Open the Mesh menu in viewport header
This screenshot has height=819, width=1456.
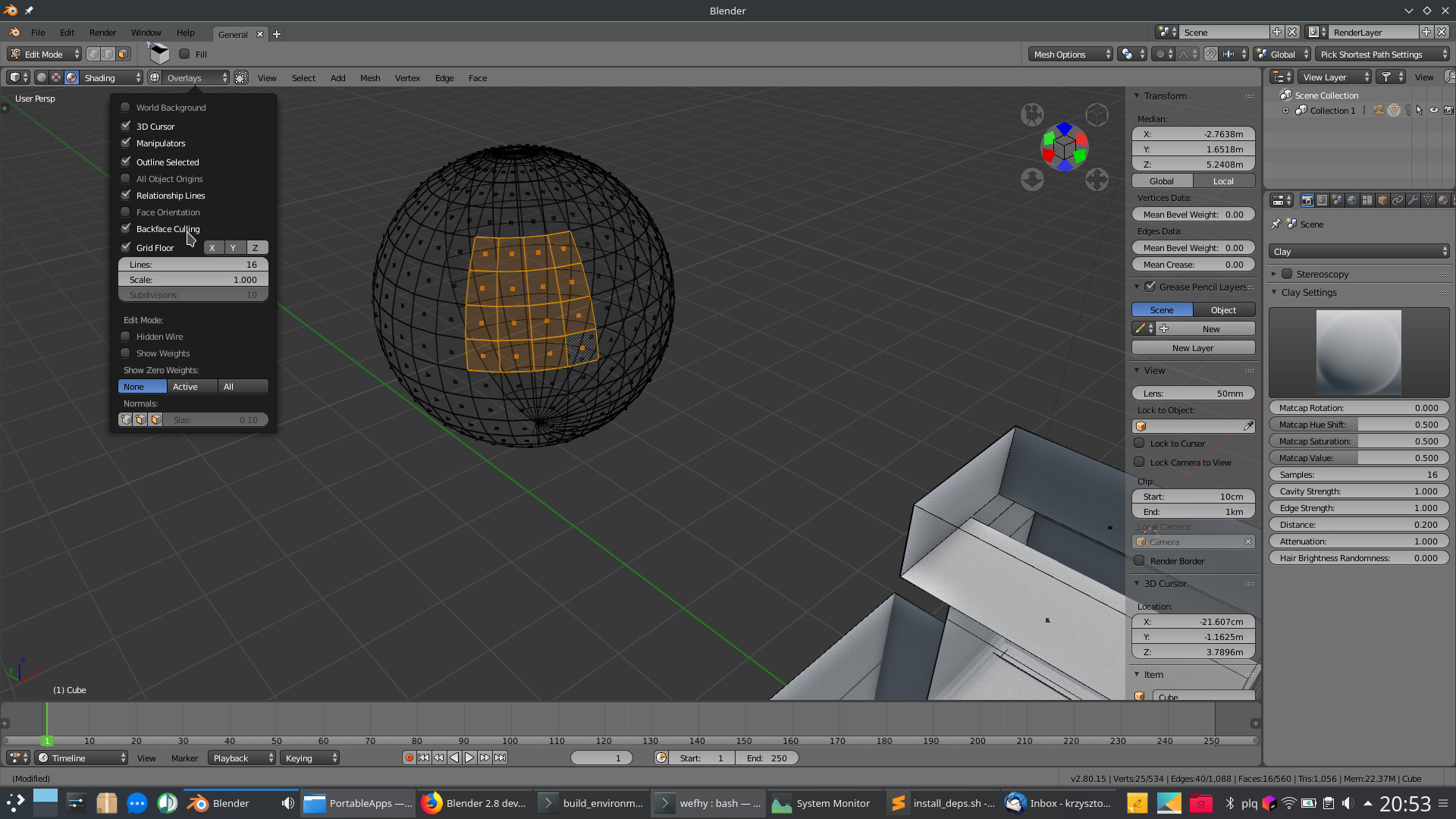click(x=370, y=77)
